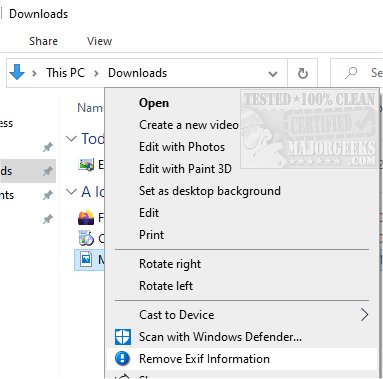Image resolution: width=383 pixels, height=379 pixels.
Task: Click the blue Remove Exif Information icon
Action: click(122, 359)
